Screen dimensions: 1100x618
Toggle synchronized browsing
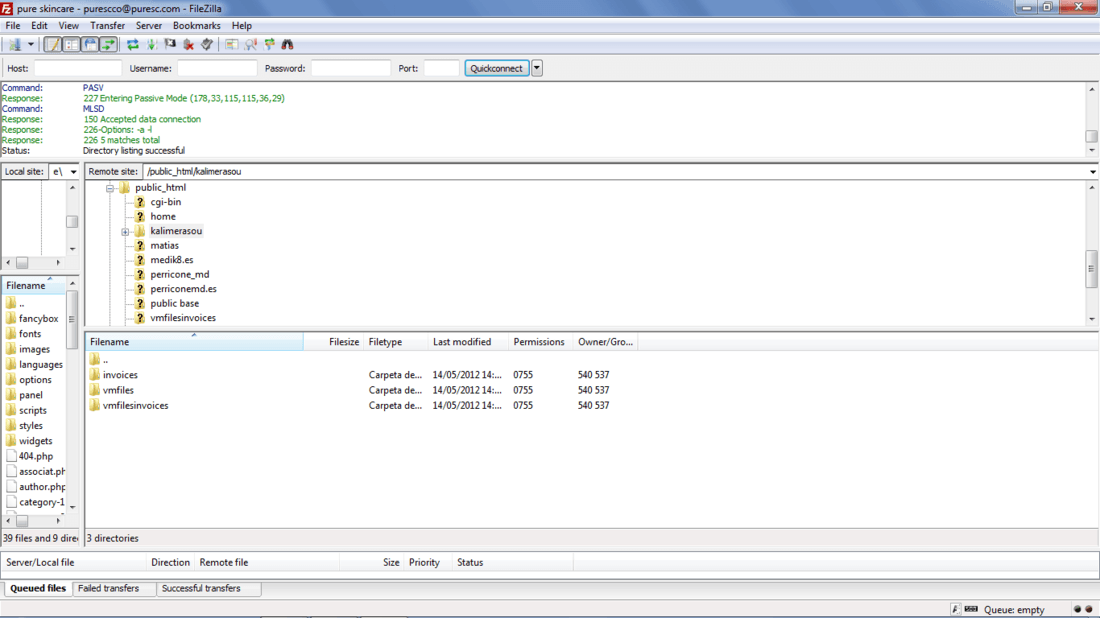tap(269, 45)
